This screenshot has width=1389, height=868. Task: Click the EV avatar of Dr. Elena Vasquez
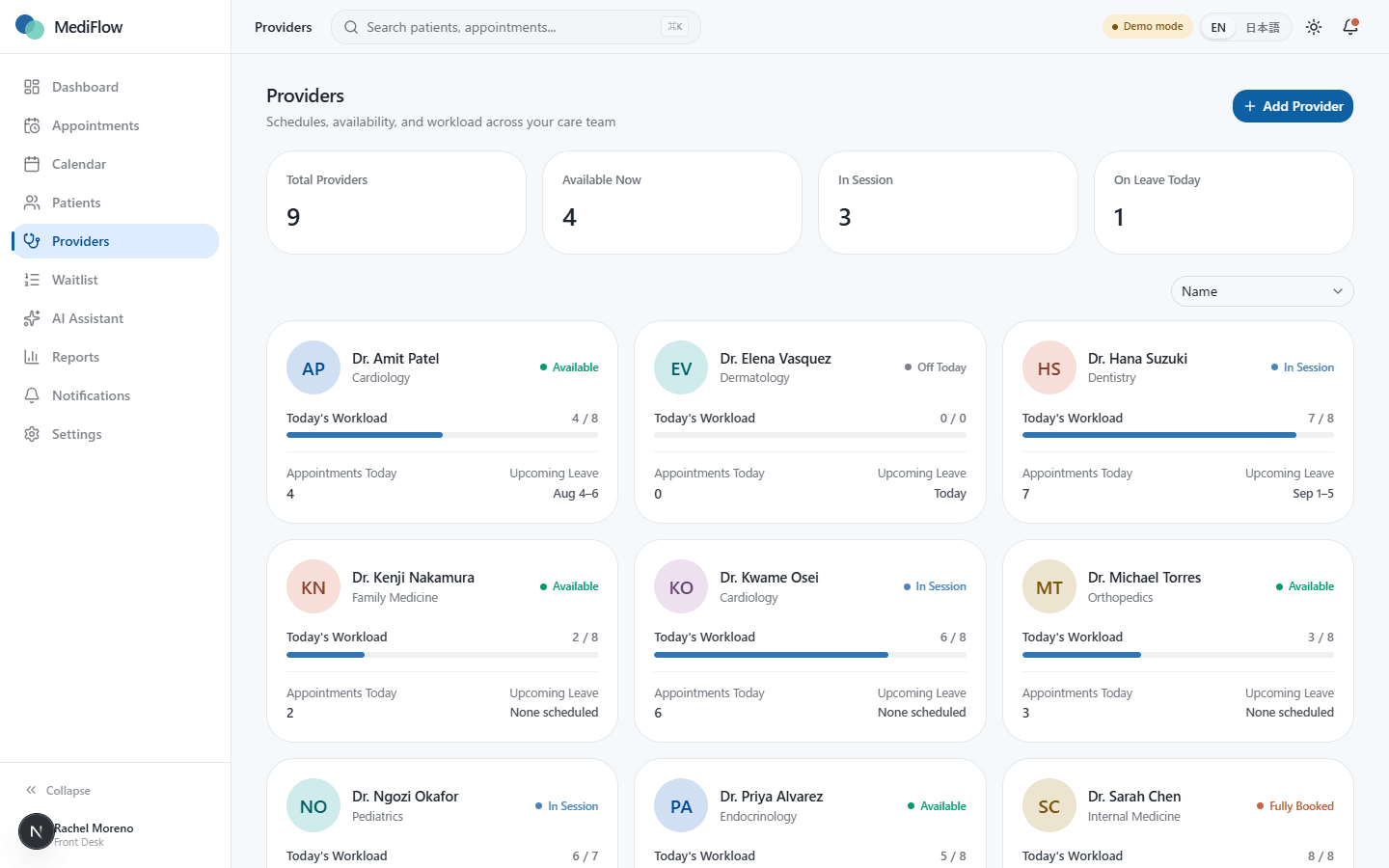click(x=681, y=367)
